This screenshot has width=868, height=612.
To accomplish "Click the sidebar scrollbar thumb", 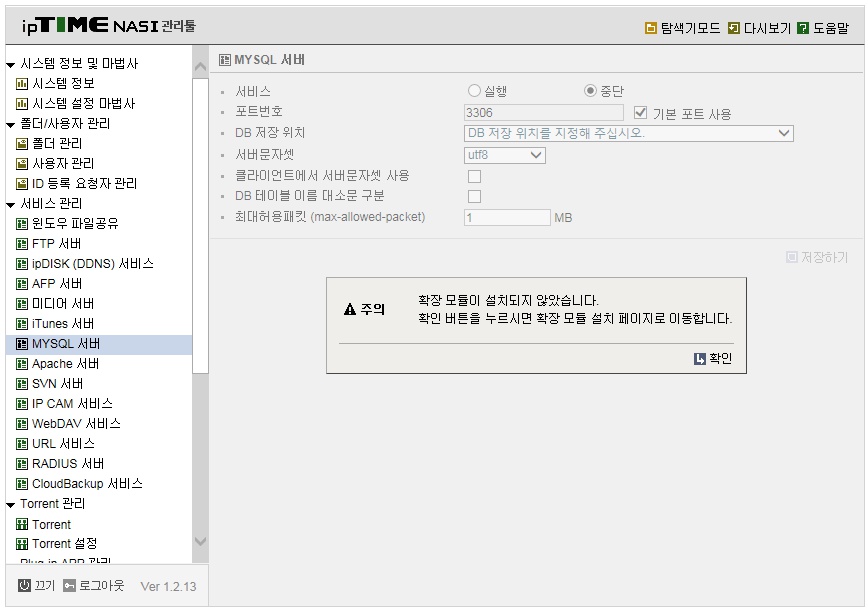I will 200,226.
